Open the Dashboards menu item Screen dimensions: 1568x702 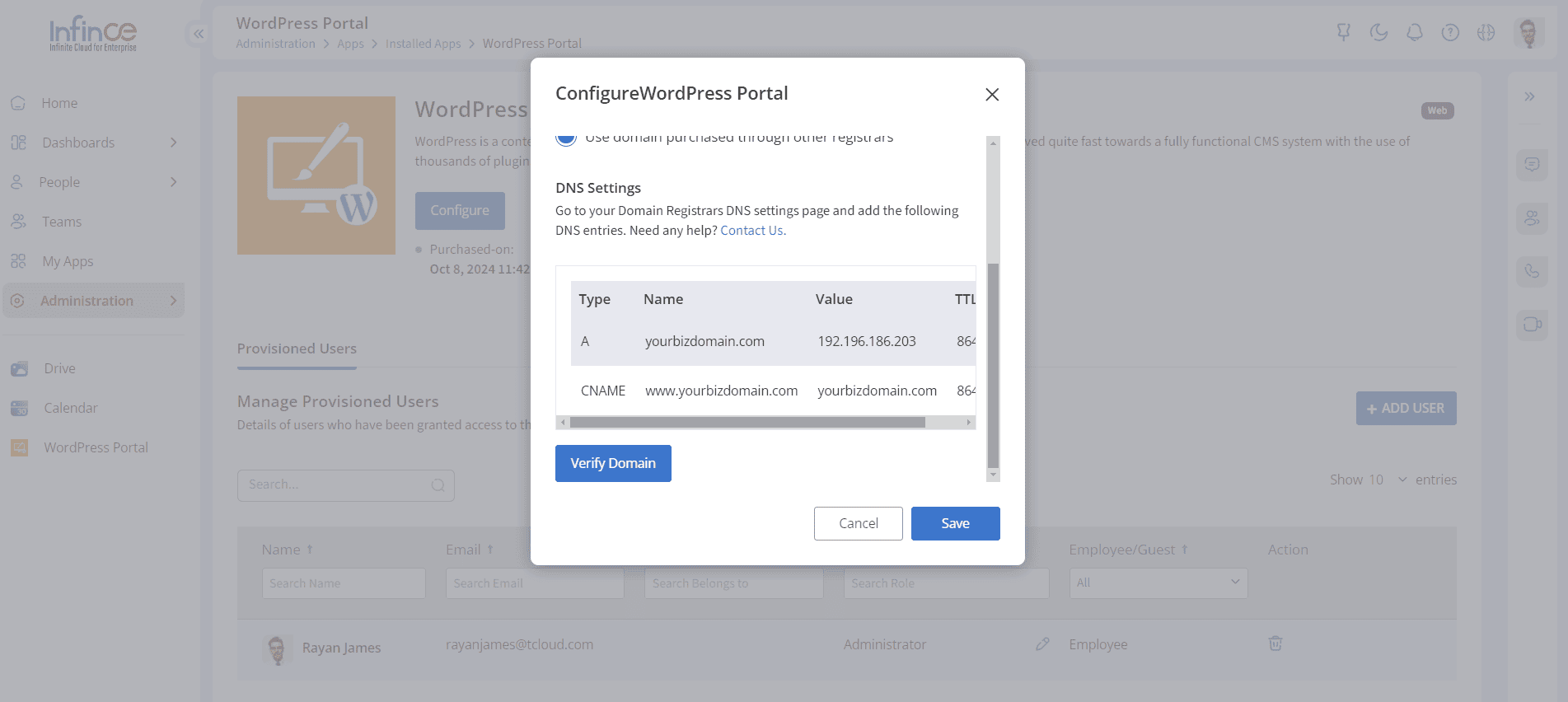tap(78, 143)
